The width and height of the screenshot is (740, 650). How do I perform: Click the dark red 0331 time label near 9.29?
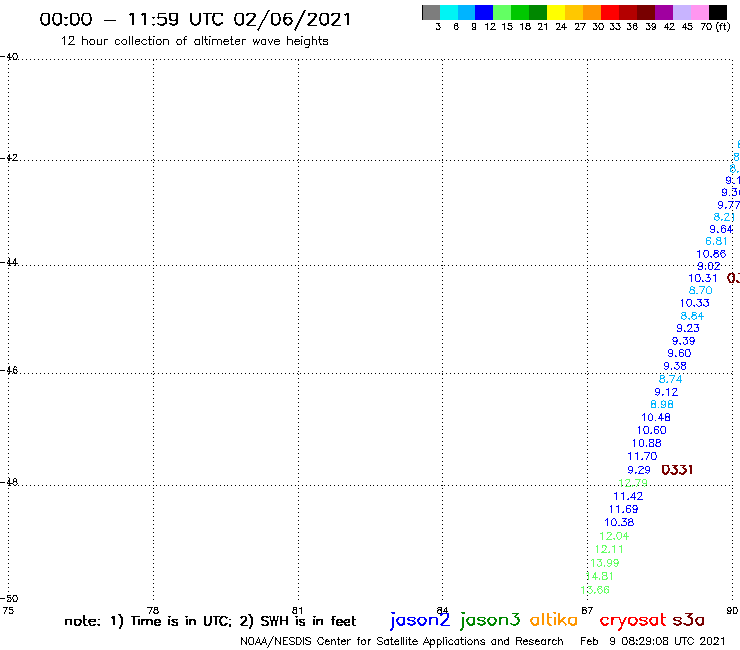pyautogui.click(x=677, y=470)
